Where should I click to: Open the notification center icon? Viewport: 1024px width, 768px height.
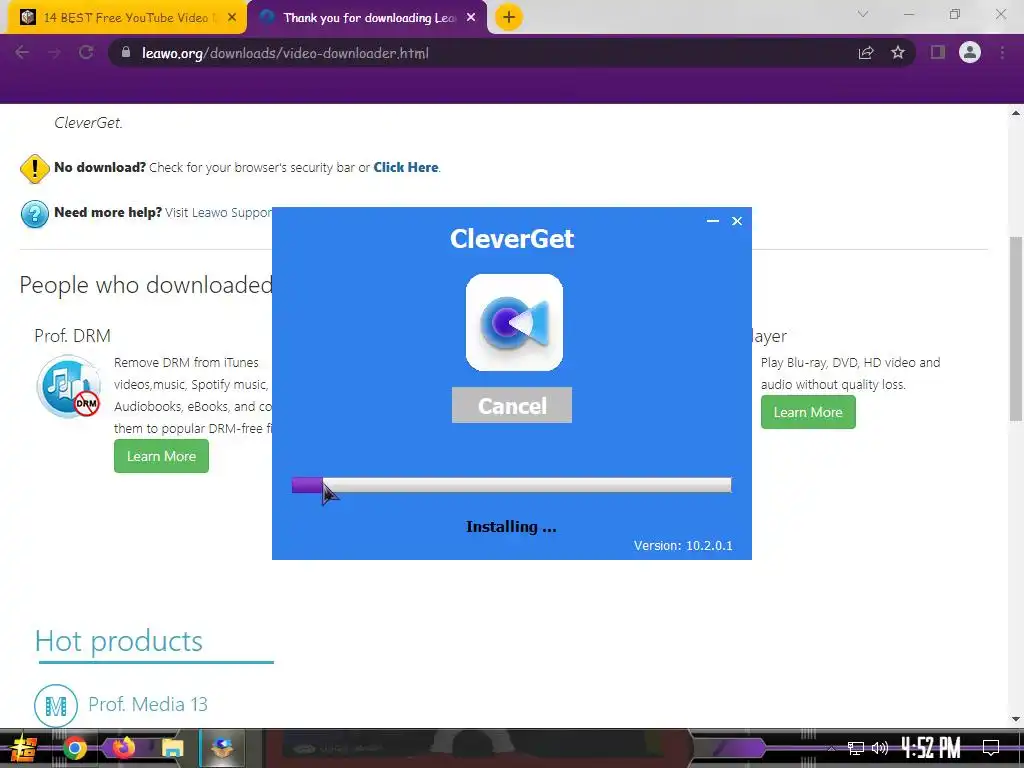pos(991,748)
